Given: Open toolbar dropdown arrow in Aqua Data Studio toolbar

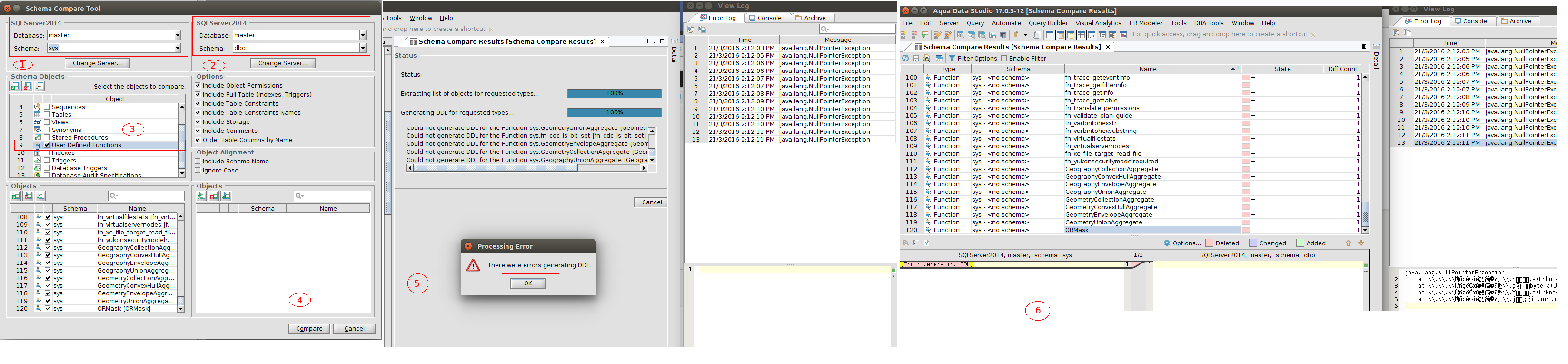Looking at the screenshot, I should 1025,35.
